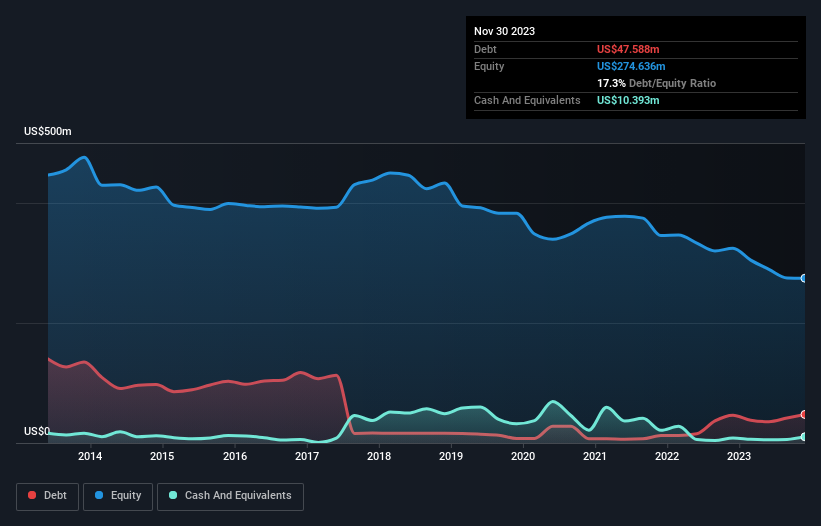Click the US$47.588m debt value in the tooltip
Screen dimensions: 821x526
(x=630, y=49)
